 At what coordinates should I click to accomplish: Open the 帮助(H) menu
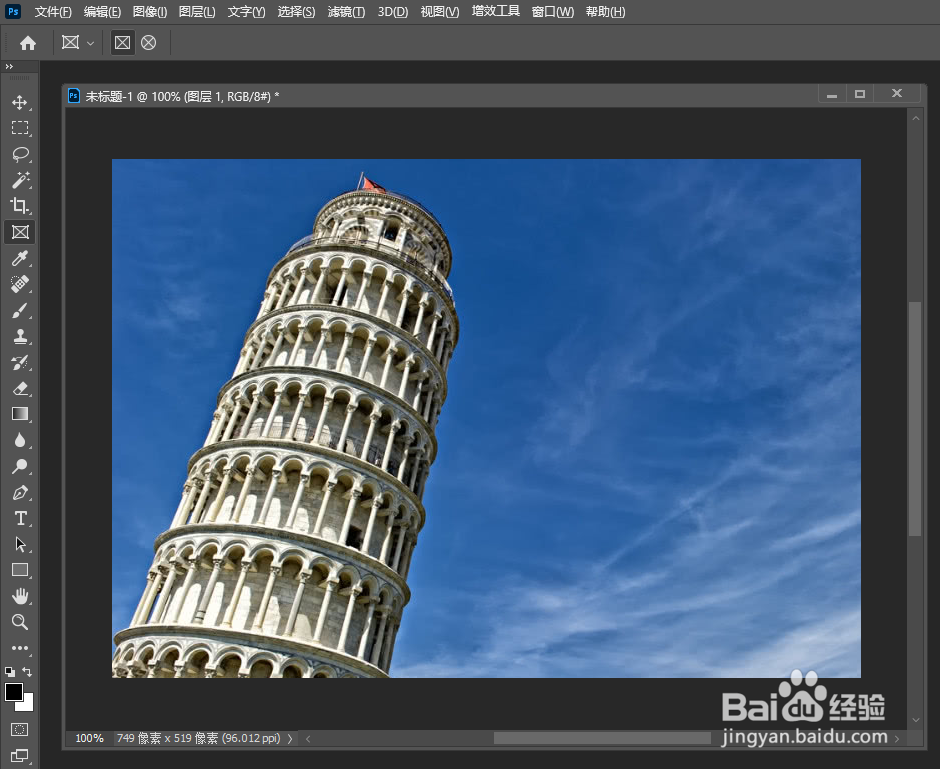pos(605,11)
